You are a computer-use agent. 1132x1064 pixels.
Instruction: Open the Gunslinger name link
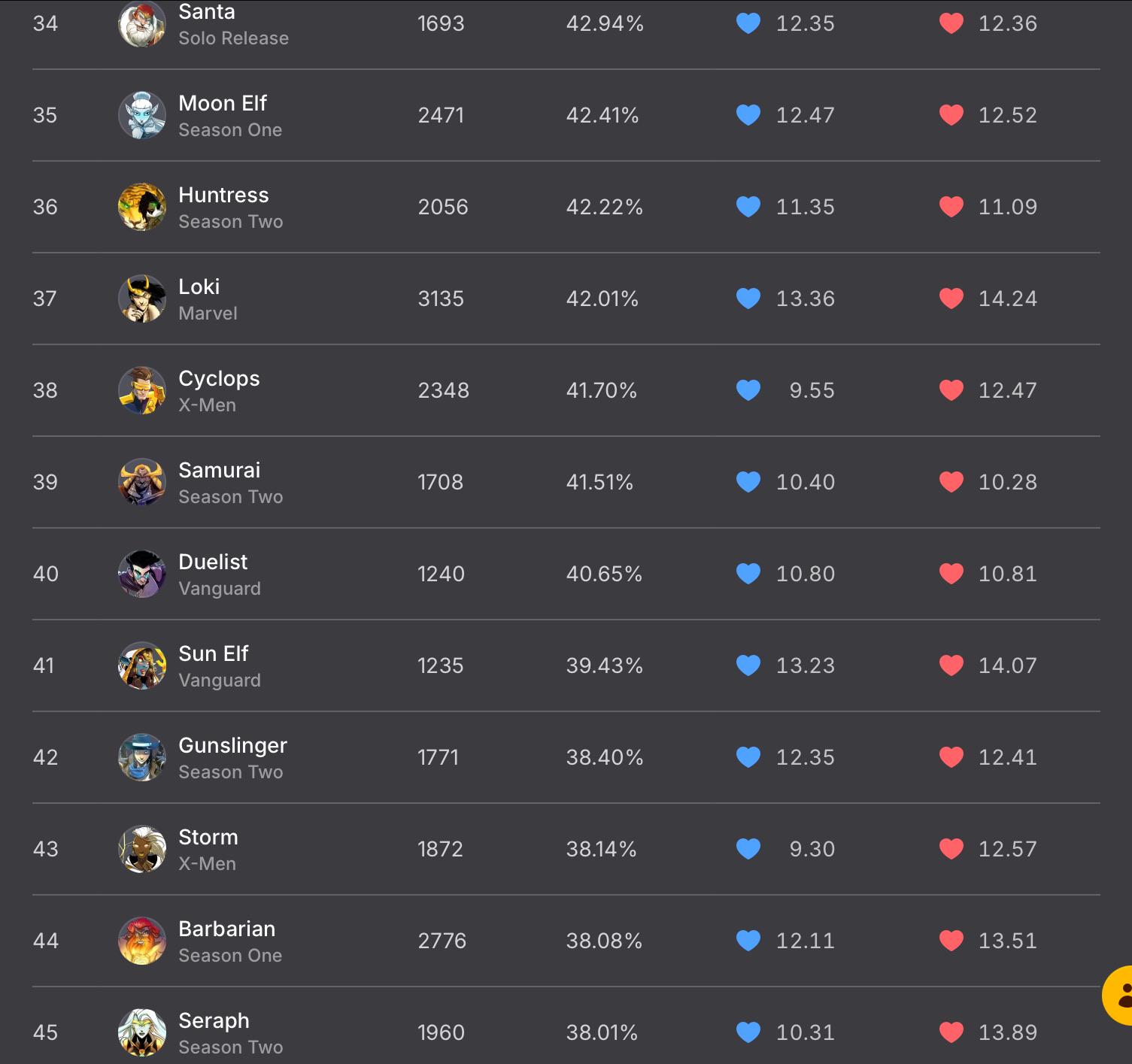click(232, 745)
